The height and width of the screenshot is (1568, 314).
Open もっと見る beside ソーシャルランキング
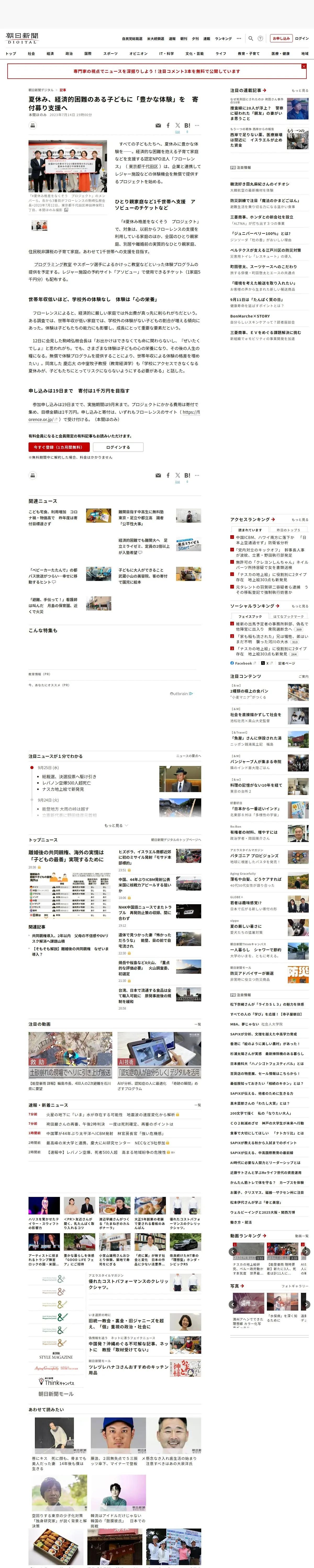[x=300, y=606]
